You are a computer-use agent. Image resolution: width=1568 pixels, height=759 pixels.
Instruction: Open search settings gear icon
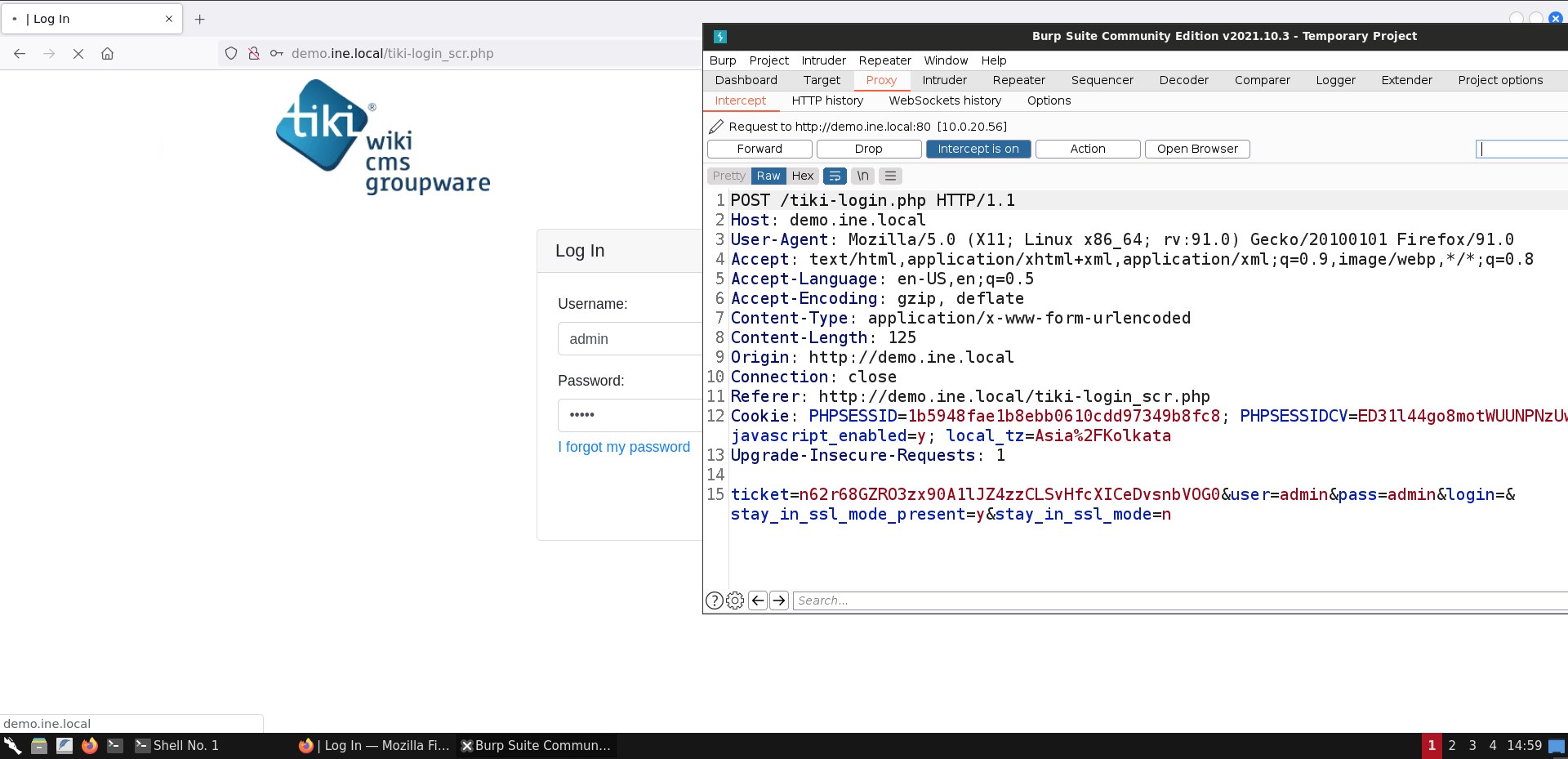click(x=735, y=601)
